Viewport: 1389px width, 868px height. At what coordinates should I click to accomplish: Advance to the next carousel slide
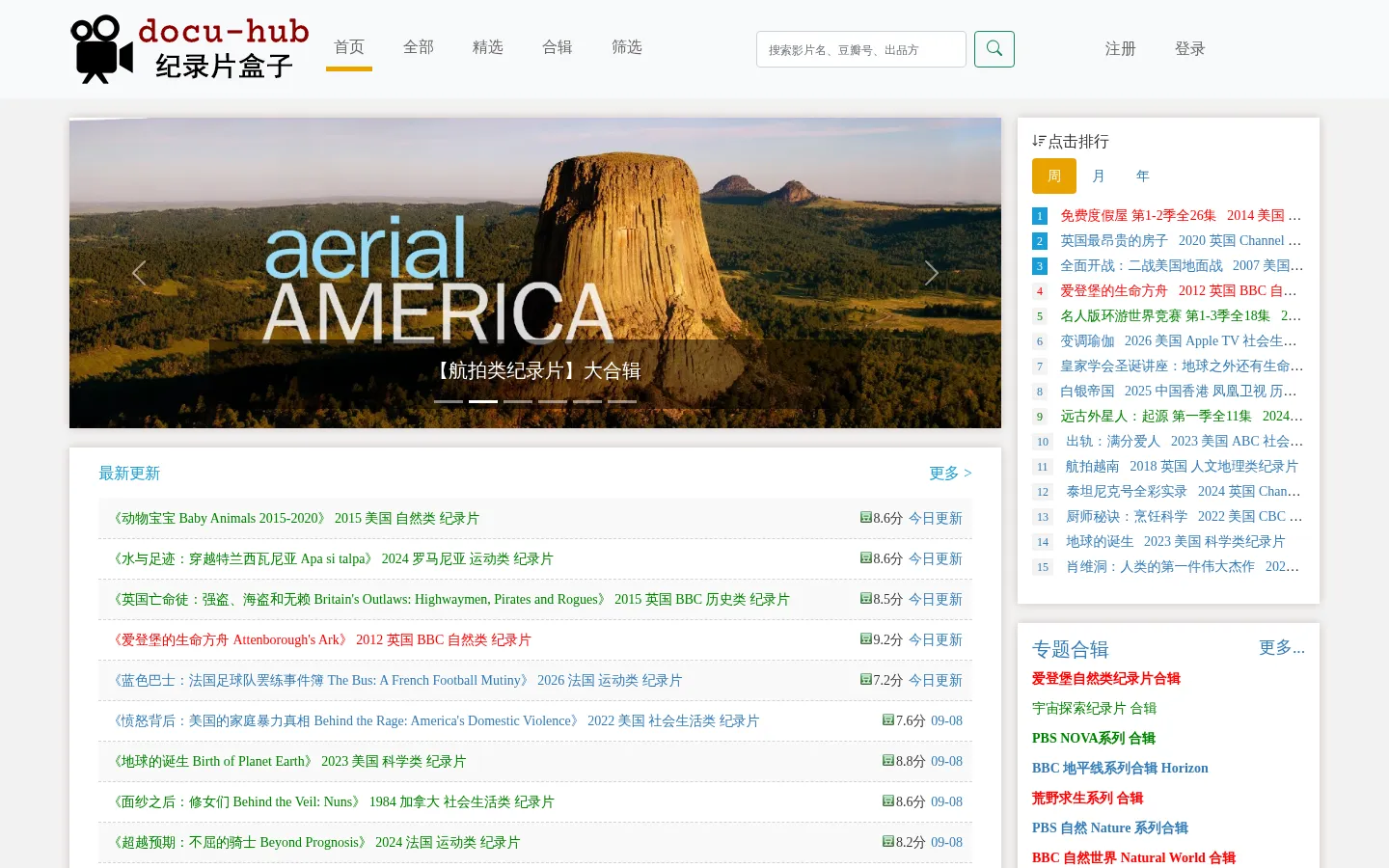pyautogui.click(x=931, y=274)
